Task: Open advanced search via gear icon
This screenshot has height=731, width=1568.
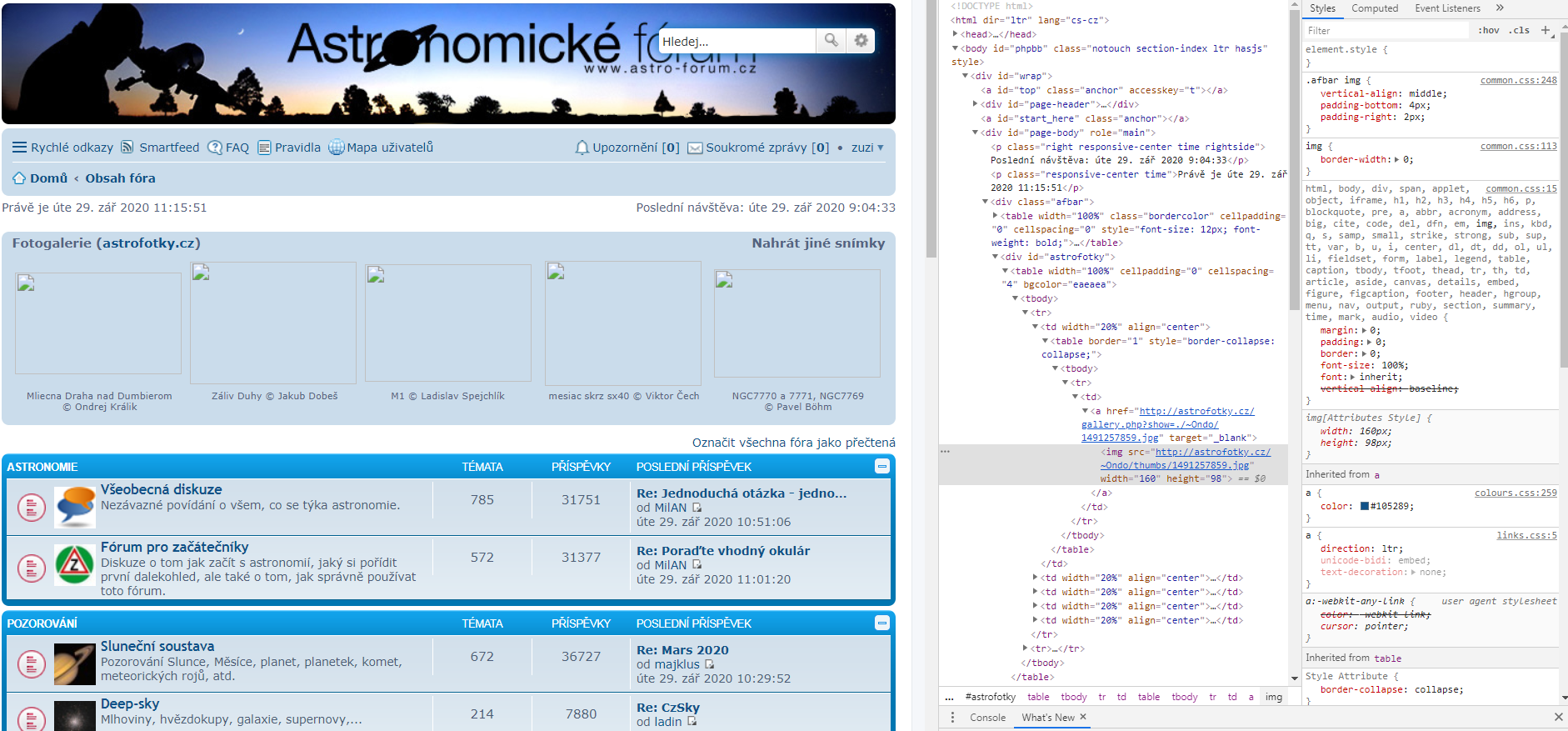Action: click(x=861, y=41)
